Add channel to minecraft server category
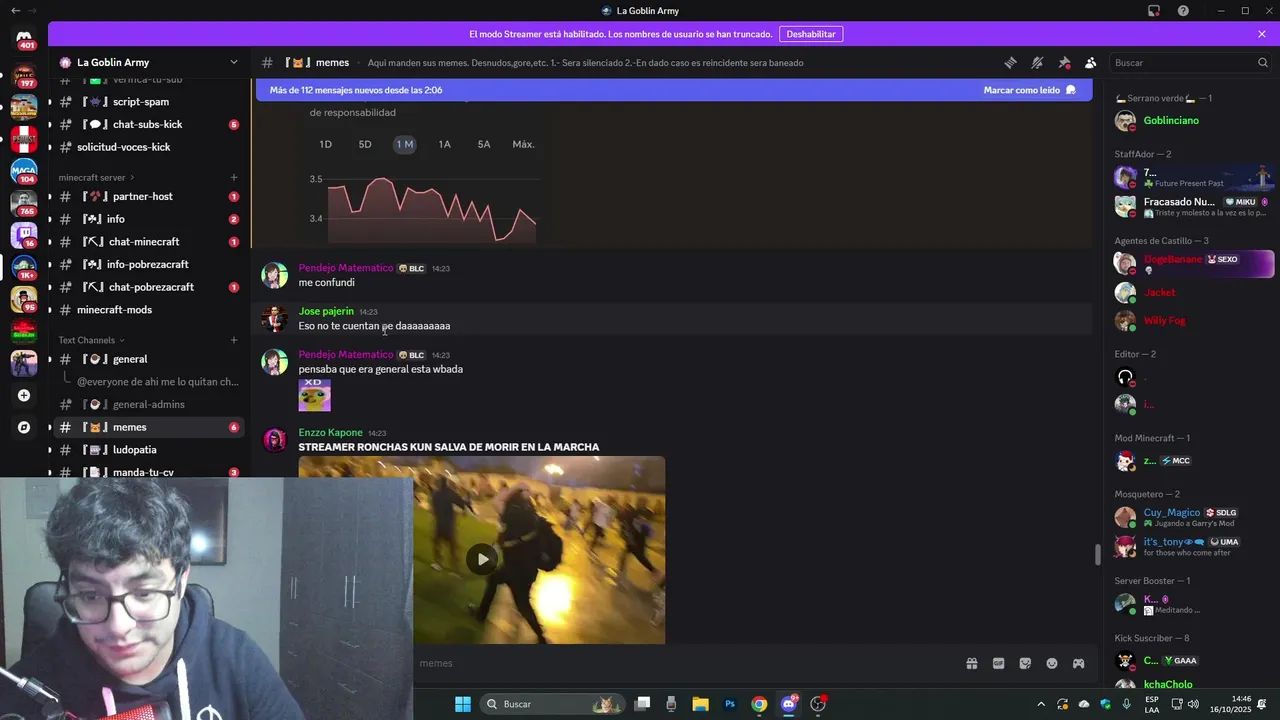The height and width of the screenshot is (720, 1280). pyautogui.click(x=234, y=178)
